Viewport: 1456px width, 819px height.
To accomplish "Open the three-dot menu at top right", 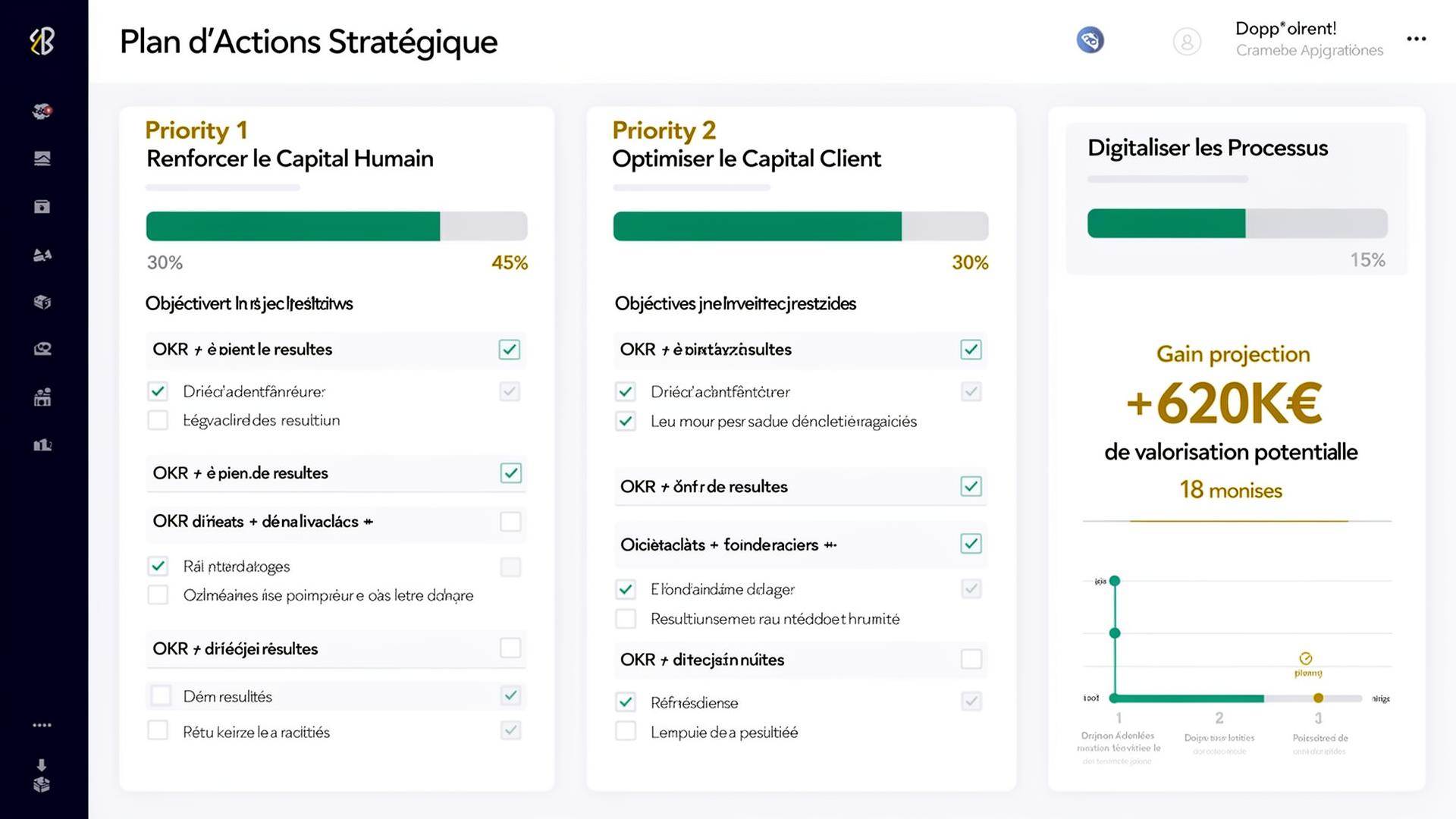I will click(1417, 39).
